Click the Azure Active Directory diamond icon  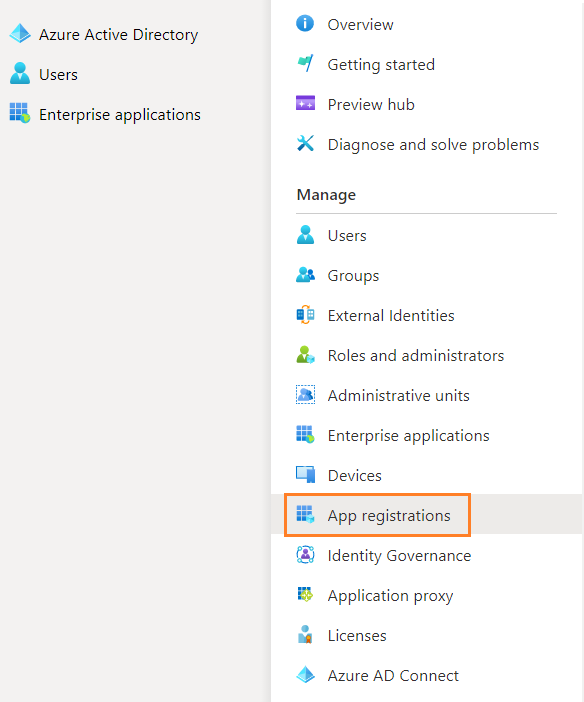coord(20,34)
